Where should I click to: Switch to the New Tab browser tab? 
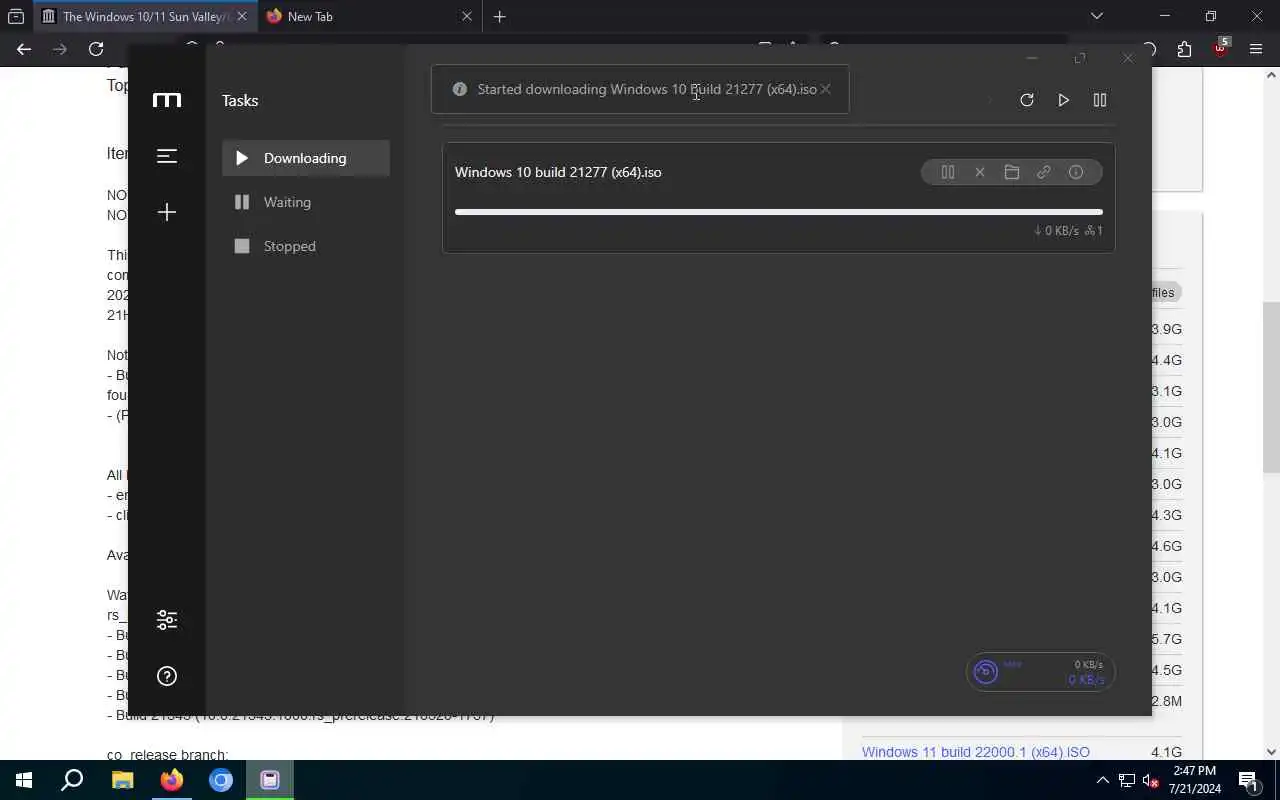[x=369, y=17]
